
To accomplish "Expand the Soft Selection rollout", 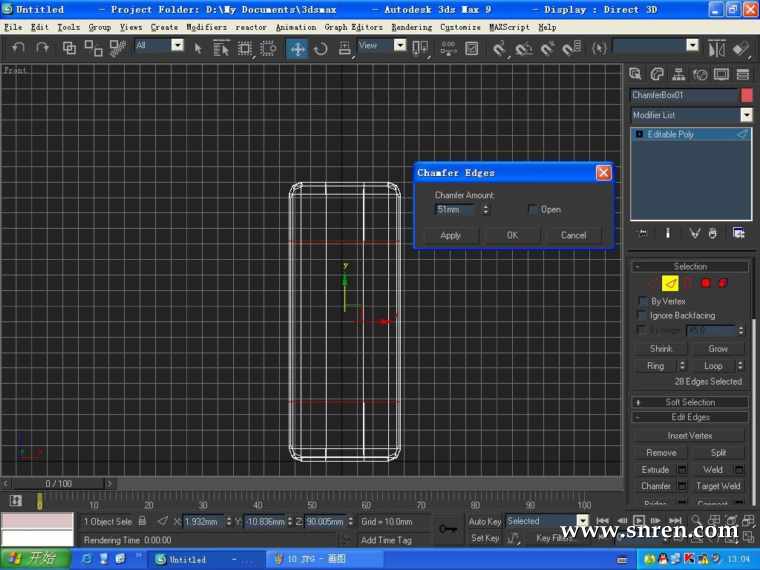I will pyautogui.click(x=690, y=402).
